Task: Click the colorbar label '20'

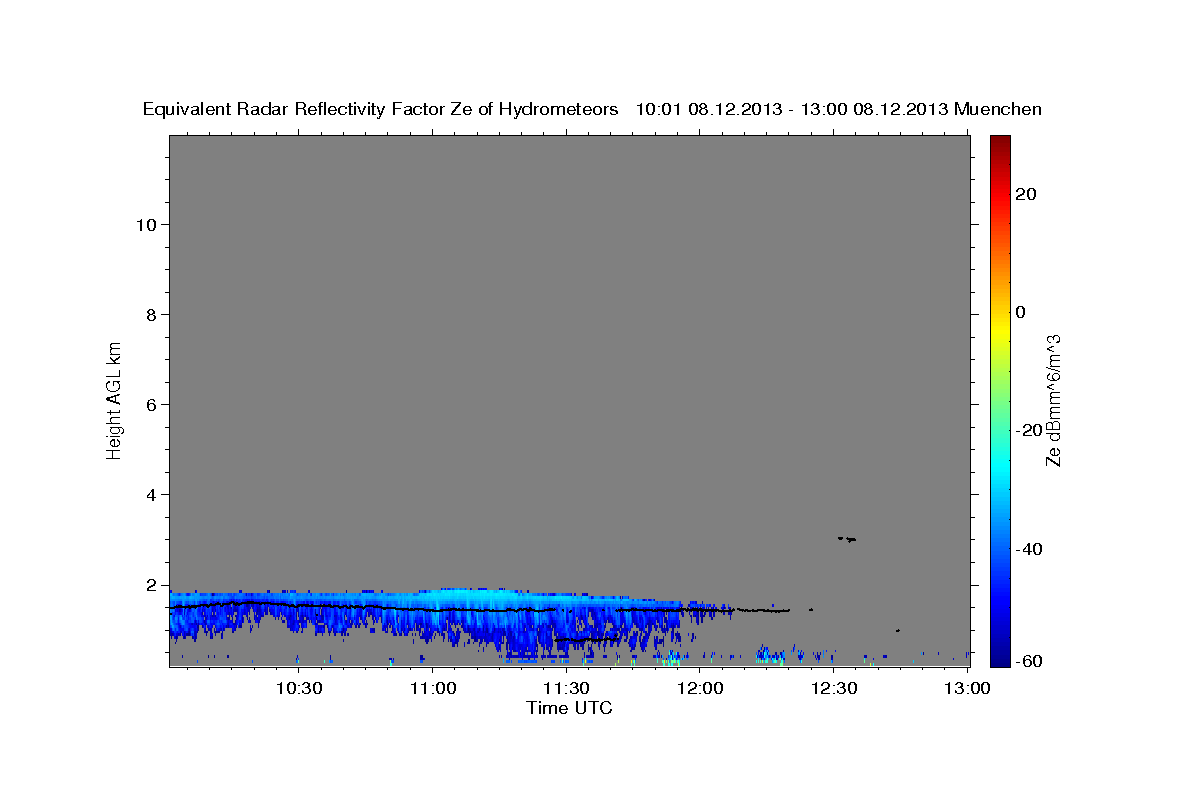Action: (x=1026, y=194)
